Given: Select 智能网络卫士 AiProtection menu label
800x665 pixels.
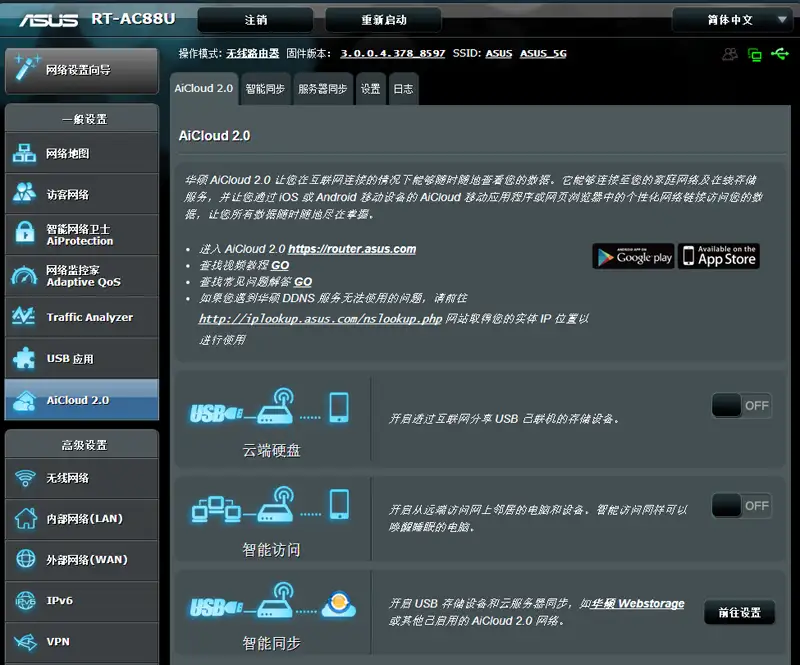Looking at the screenshot, I should pos(80,235).
